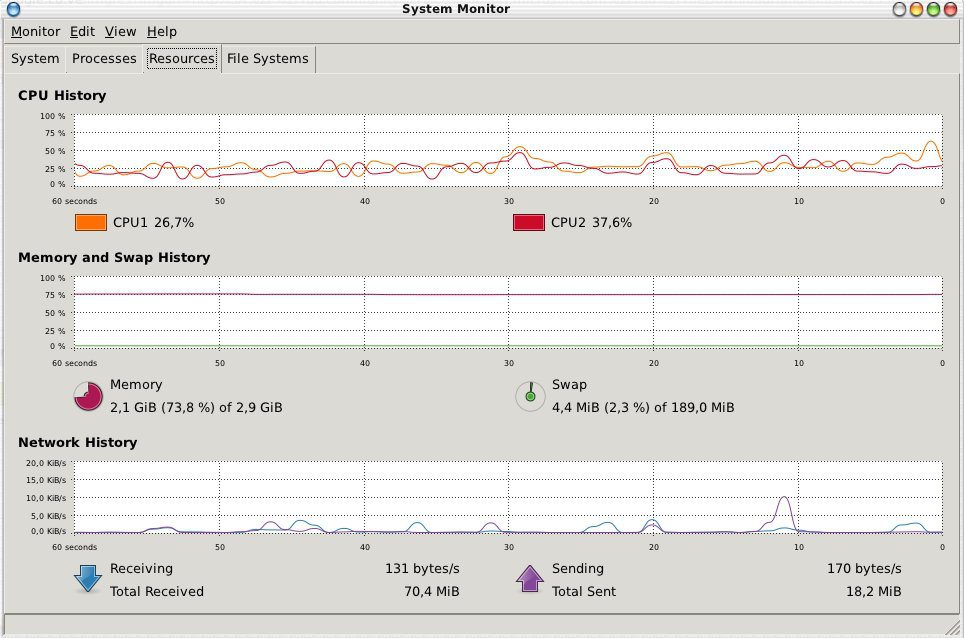
Task: Click the green maximize window button
Action: tap(933, 9)
